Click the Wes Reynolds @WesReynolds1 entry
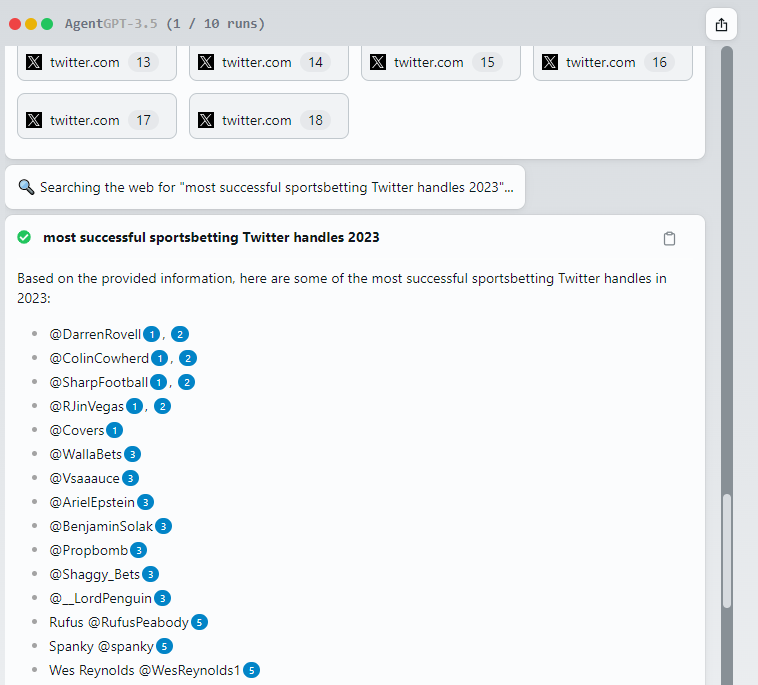The height and width of the screenshot is (685, 758). tap(145, 670)
